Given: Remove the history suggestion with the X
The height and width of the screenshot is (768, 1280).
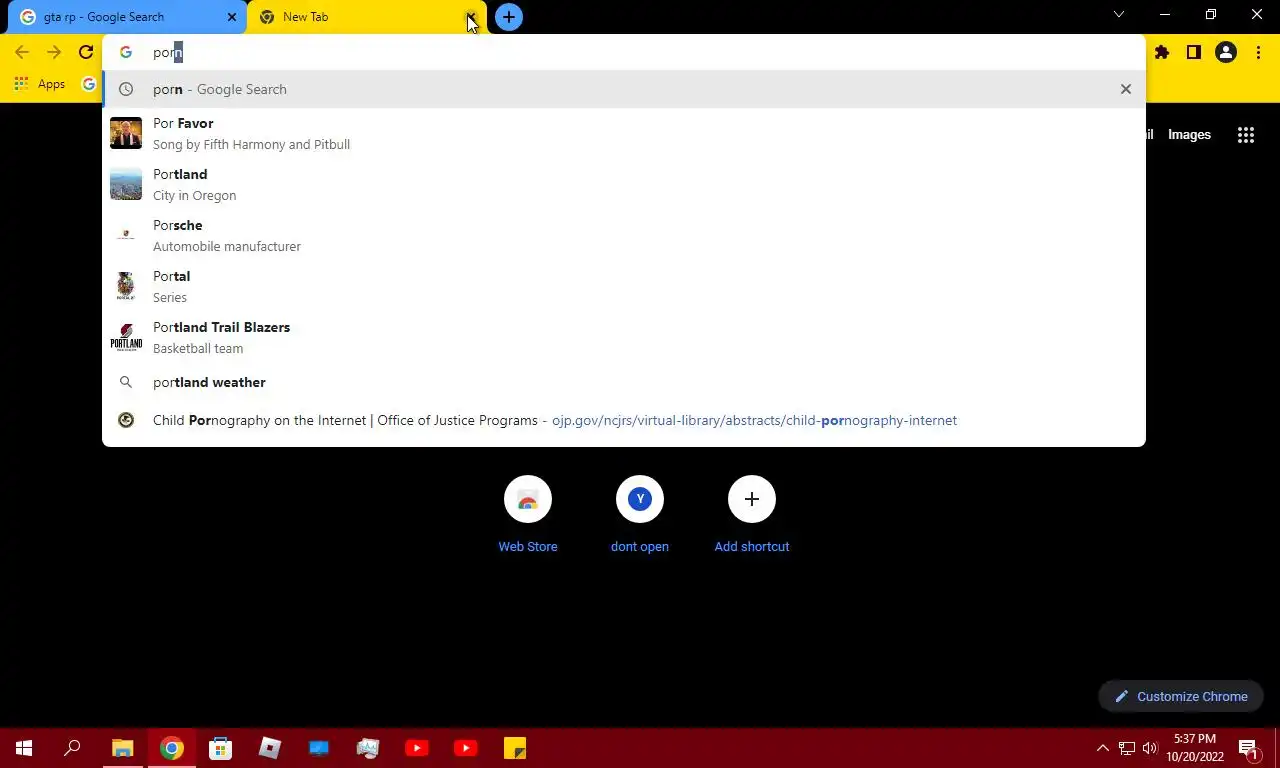Looking at the screenshot, I should coord(1126,89).
